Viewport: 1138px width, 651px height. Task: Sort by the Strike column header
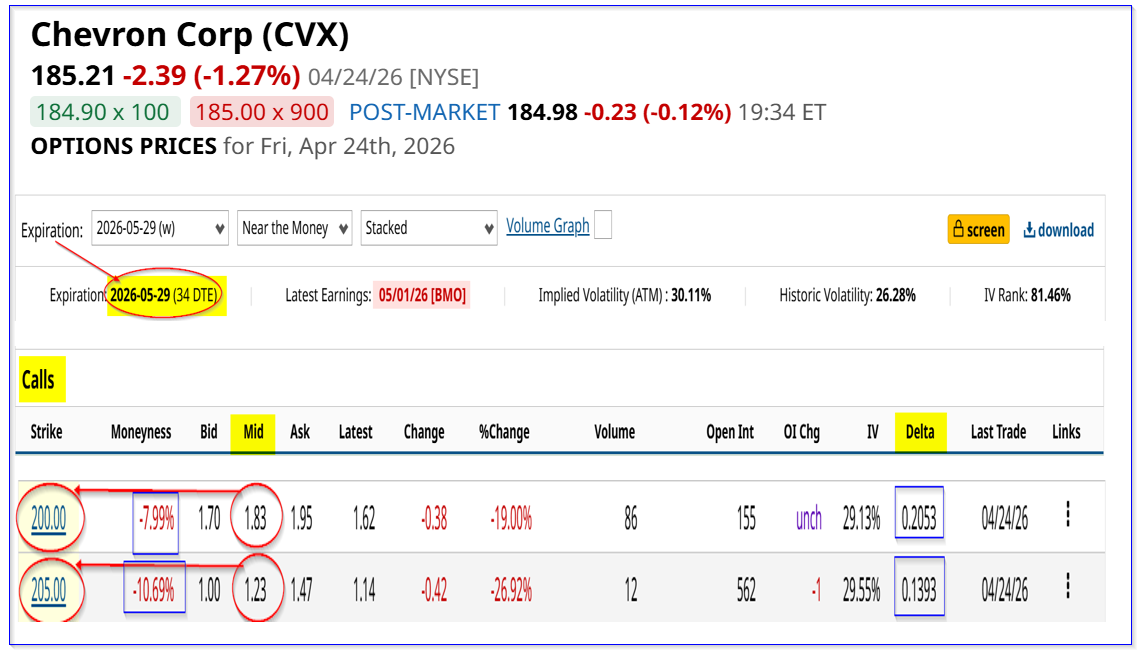coord(46,432)
